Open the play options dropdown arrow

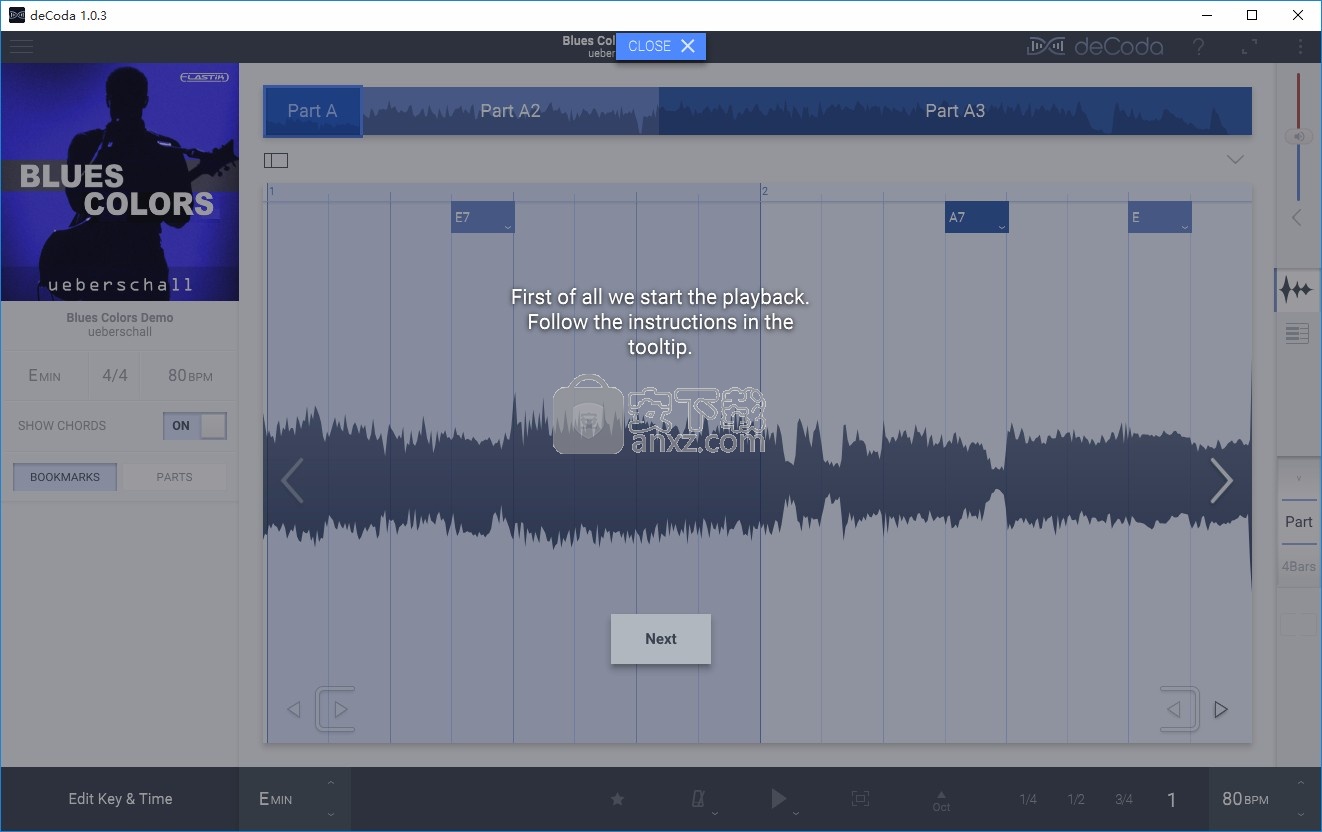(x=796, y=814)
